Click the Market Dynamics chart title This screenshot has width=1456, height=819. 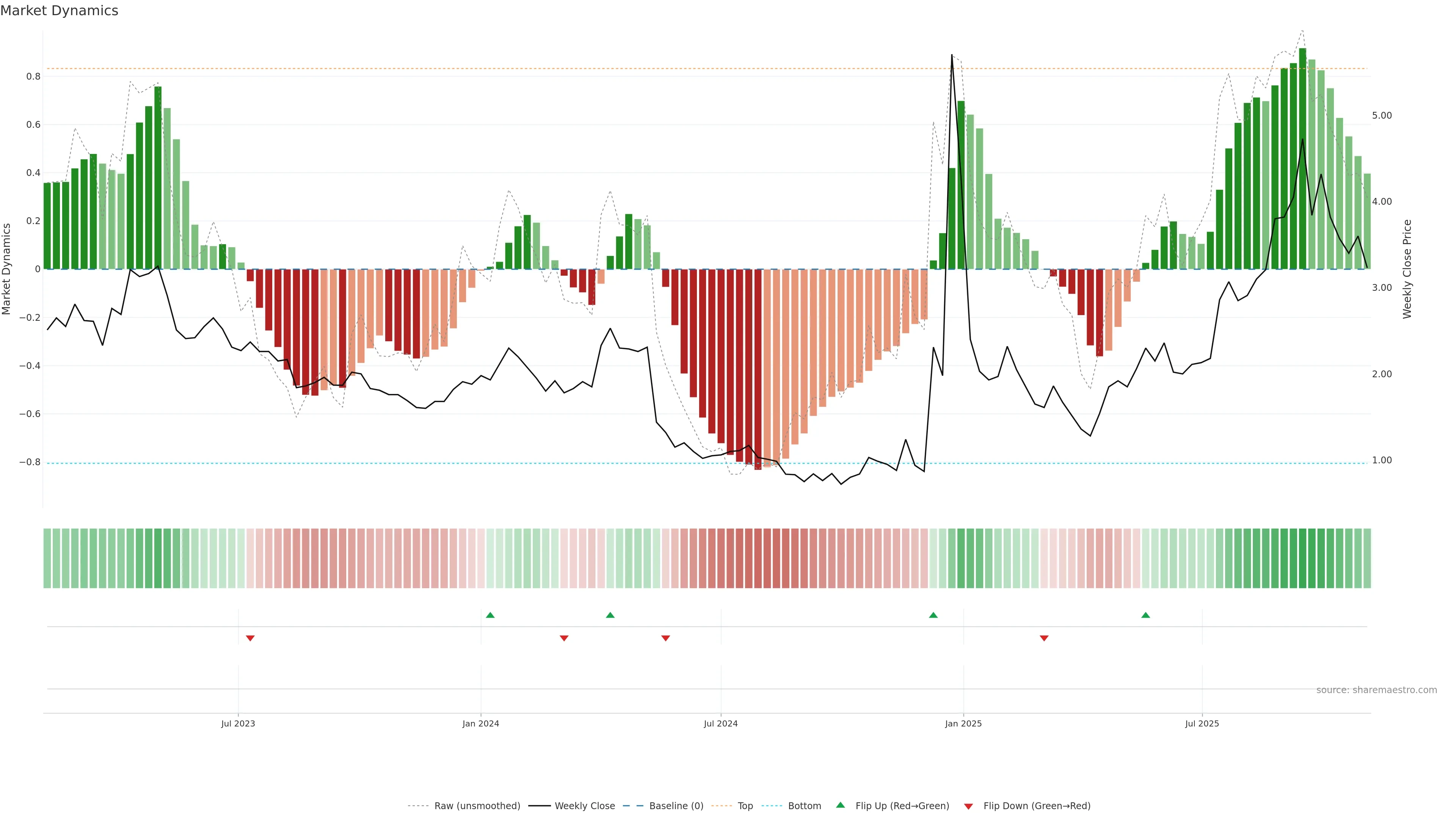pos(60,11)
